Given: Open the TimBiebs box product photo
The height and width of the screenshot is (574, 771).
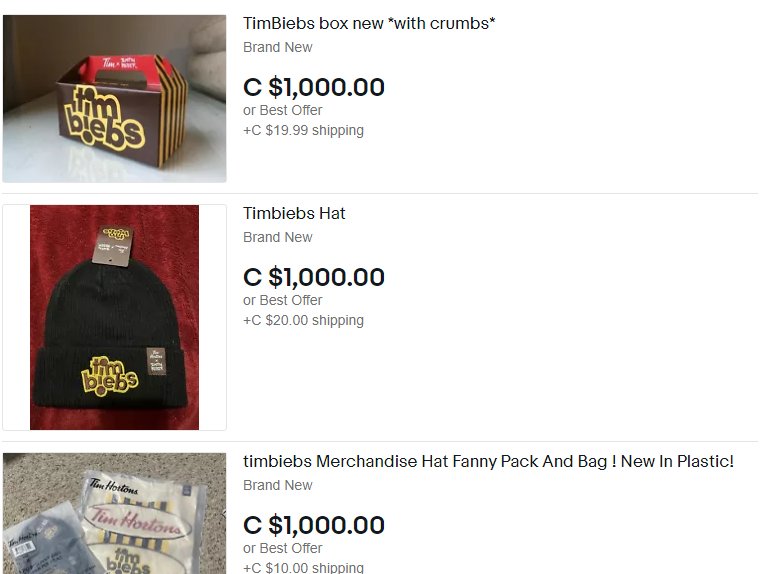Looking at the screenshot, I should pyautogui.click(x=114, y=98).
